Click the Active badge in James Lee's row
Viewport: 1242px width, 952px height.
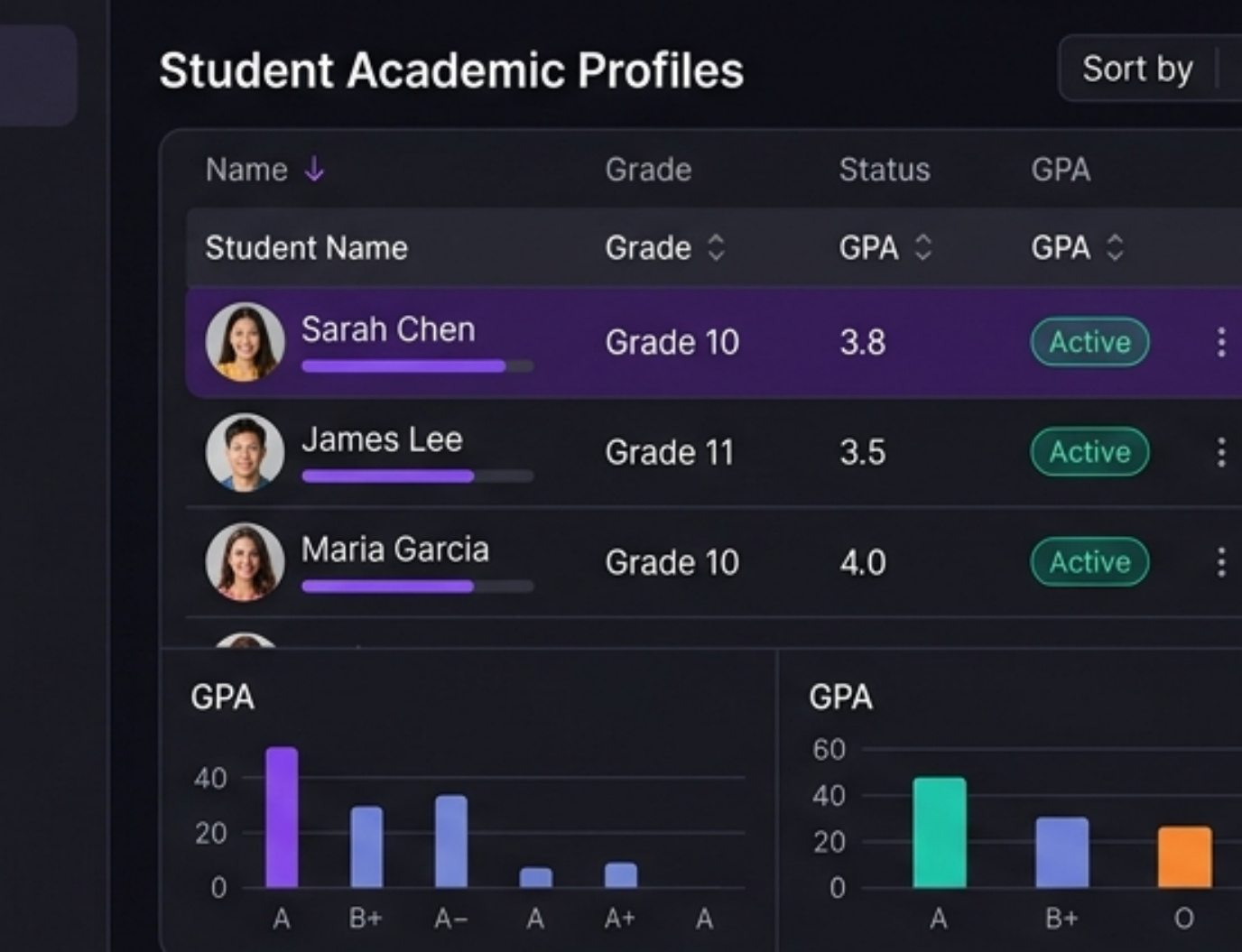click(1090, 452)
